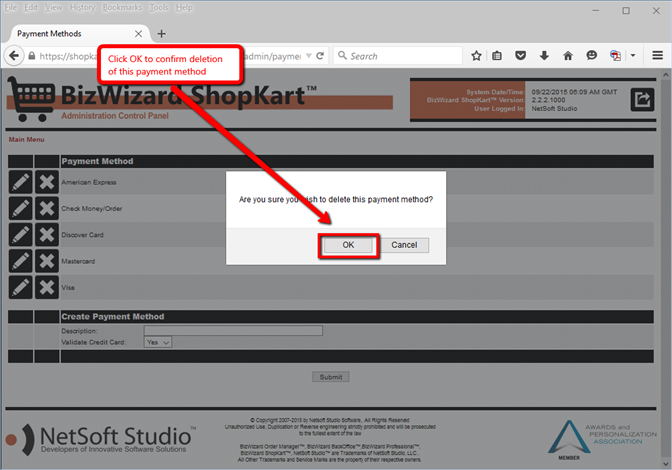Delete the Visa payment method
This screenshot has width=672, height=470.
47,287
